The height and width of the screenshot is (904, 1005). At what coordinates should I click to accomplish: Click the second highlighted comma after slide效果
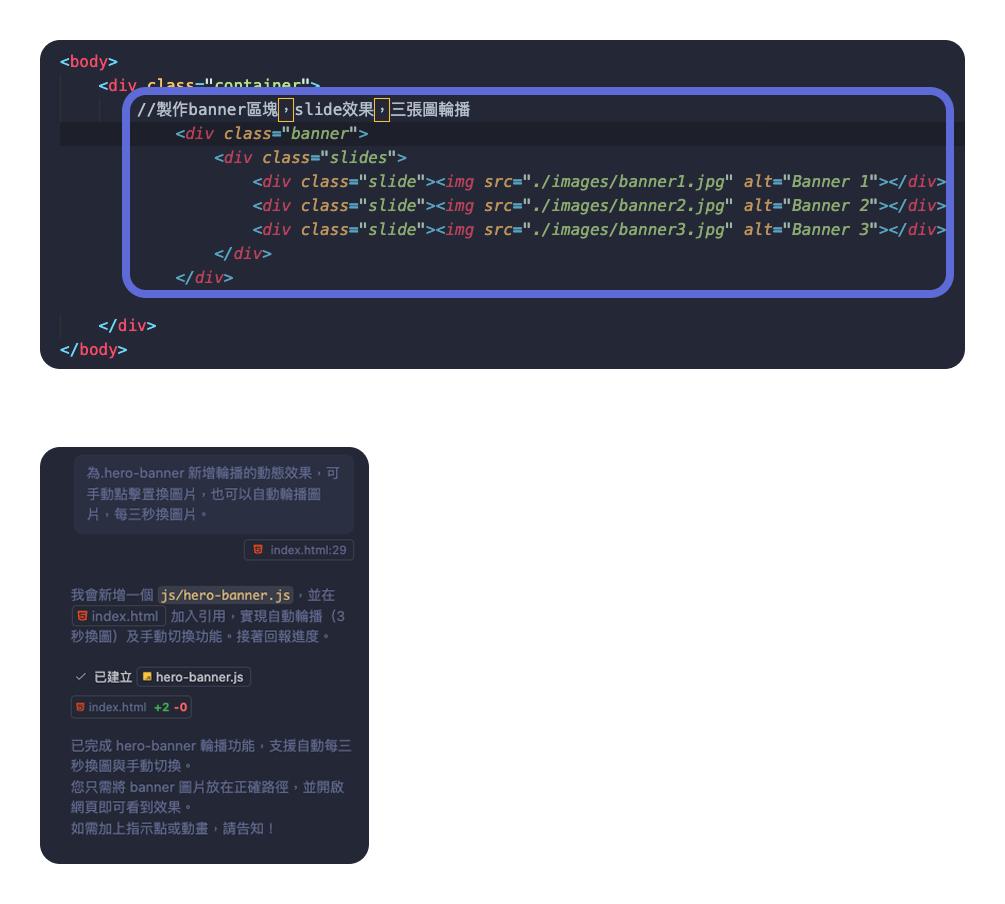point(382,109)
